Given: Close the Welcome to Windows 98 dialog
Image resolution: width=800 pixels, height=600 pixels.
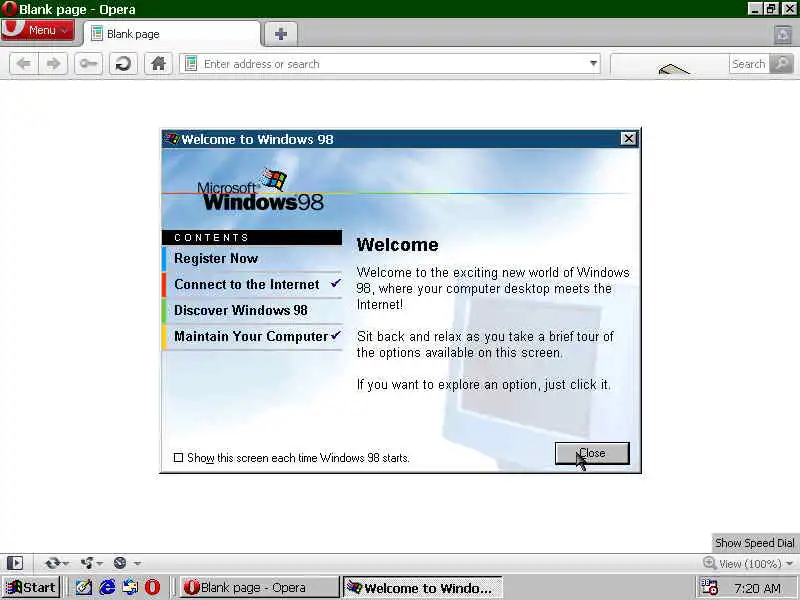Looking at the screenshot, I should [629, 139].
